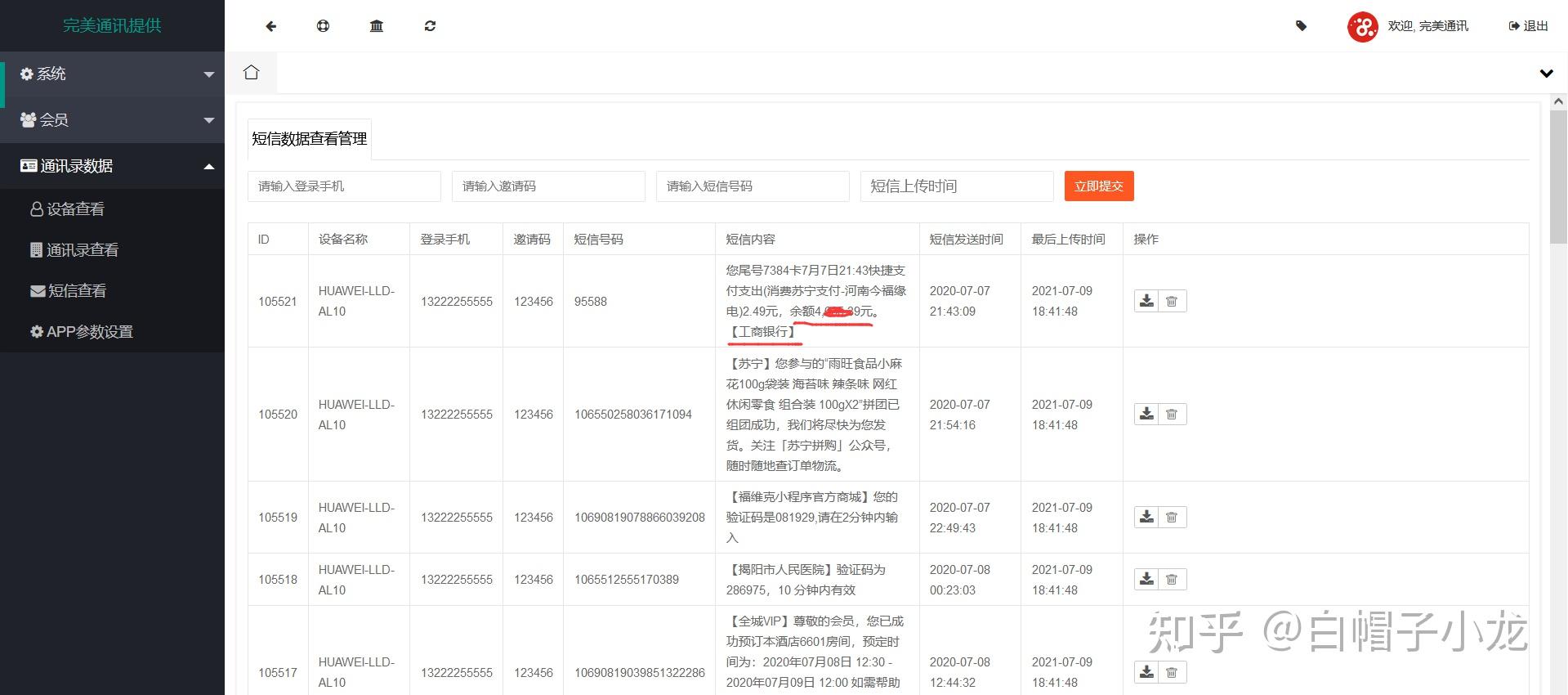1568x695 pixels.
Task: Click the 完美通讯提供 sidebar title
Action: 112,26
